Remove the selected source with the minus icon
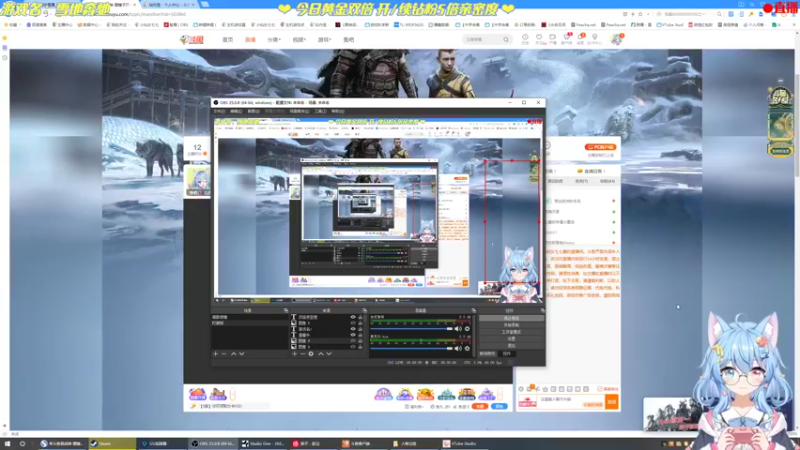The image size is (800, 450). tap(303, 354)
